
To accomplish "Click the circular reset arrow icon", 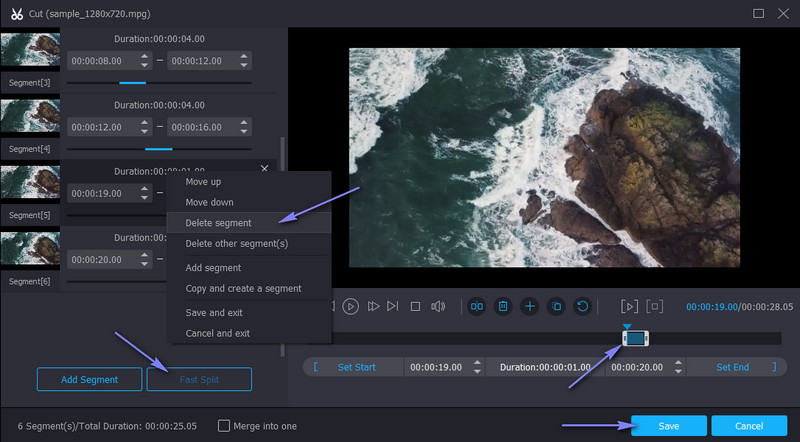I will click(x=582, y=306).
